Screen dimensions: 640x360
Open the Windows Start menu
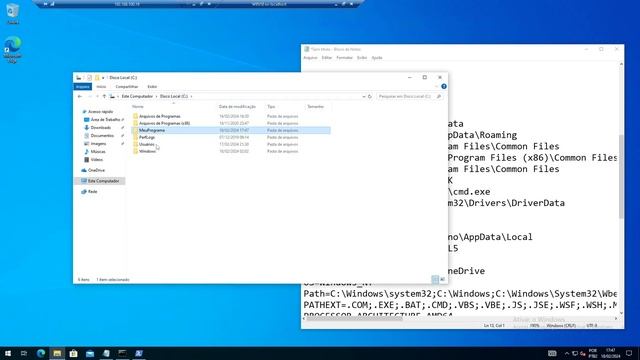(8, 353)
